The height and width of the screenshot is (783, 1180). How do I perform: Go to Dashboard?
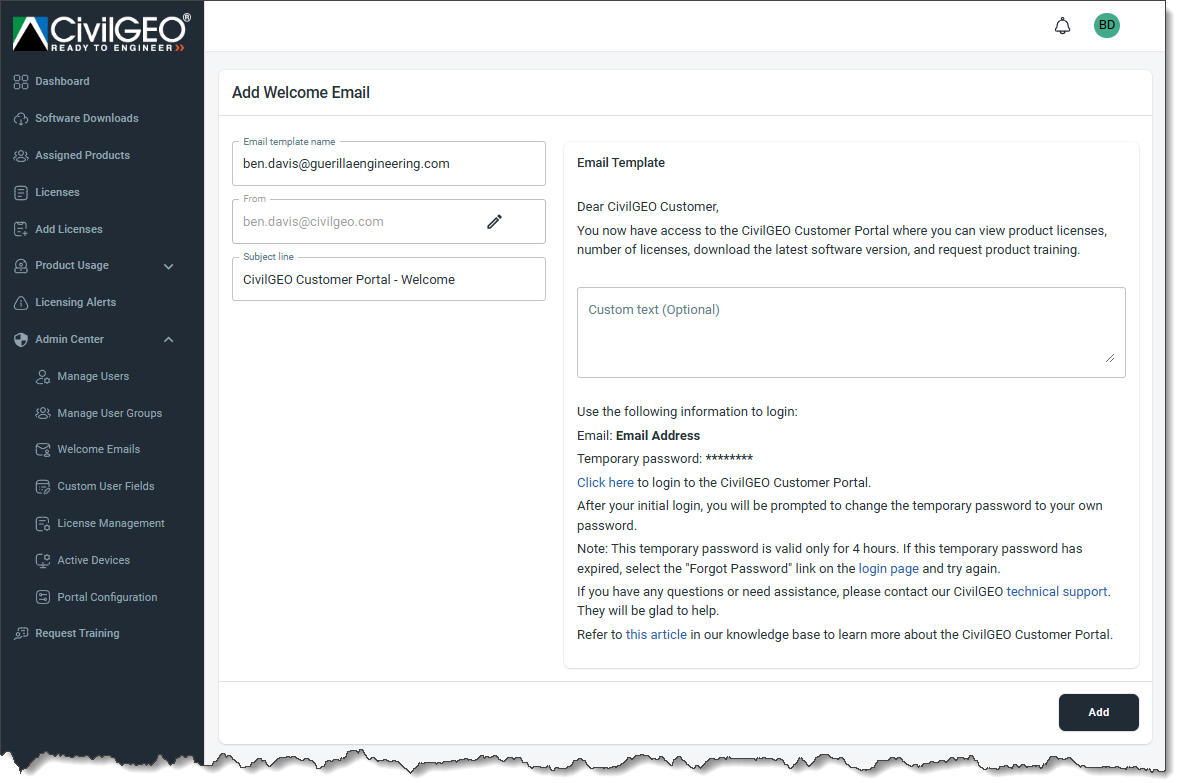point(62,81)
